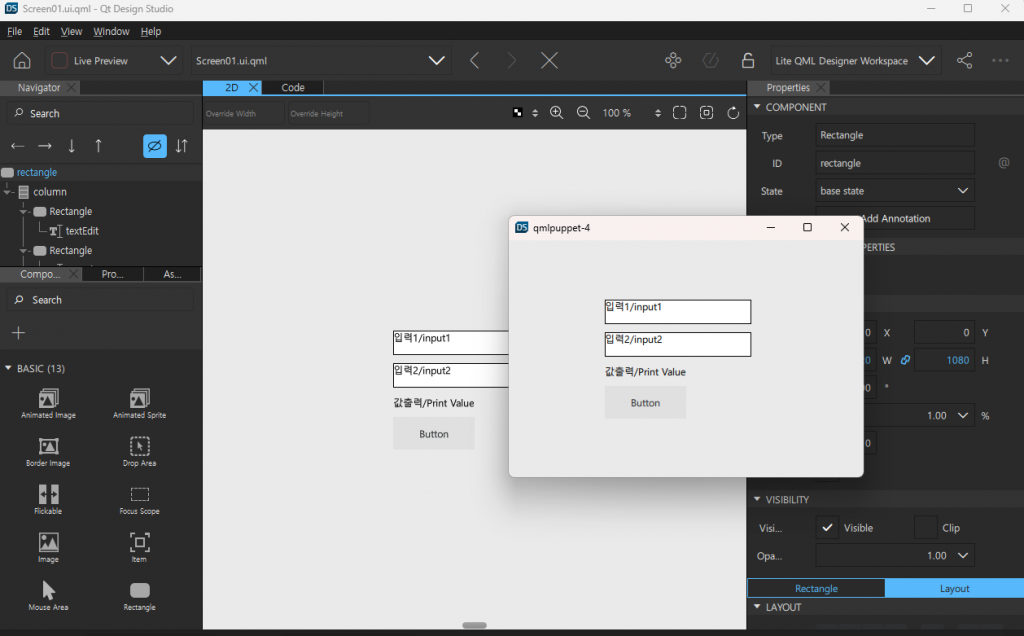Image resolution: width=1024 pixels, height=636 pixels.
Task: Select the Animated Image component
Action: click(x=48, y=399)
